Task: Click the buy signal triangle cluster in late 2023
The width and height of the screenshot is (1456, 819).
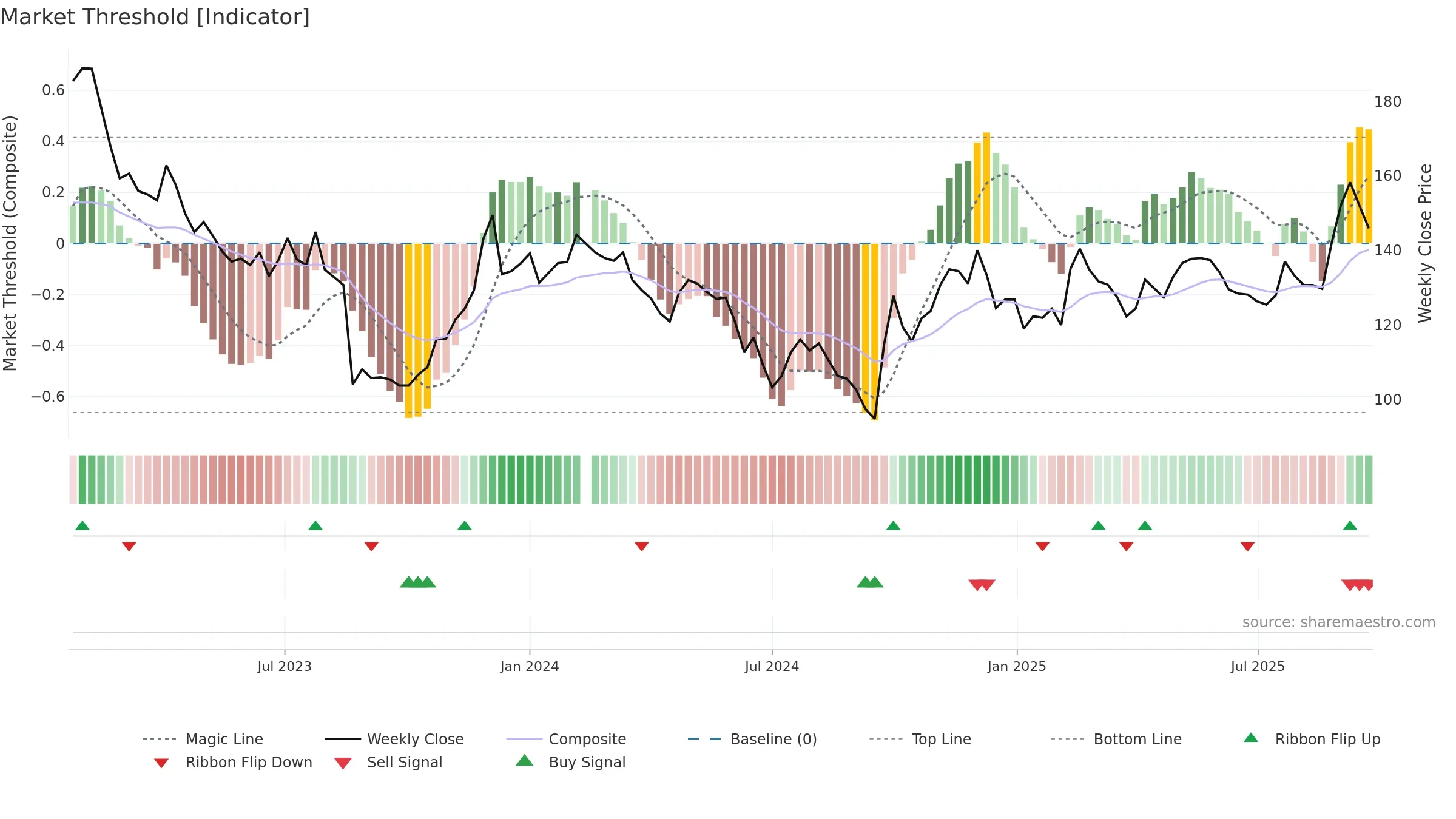Action: [418, 582]
